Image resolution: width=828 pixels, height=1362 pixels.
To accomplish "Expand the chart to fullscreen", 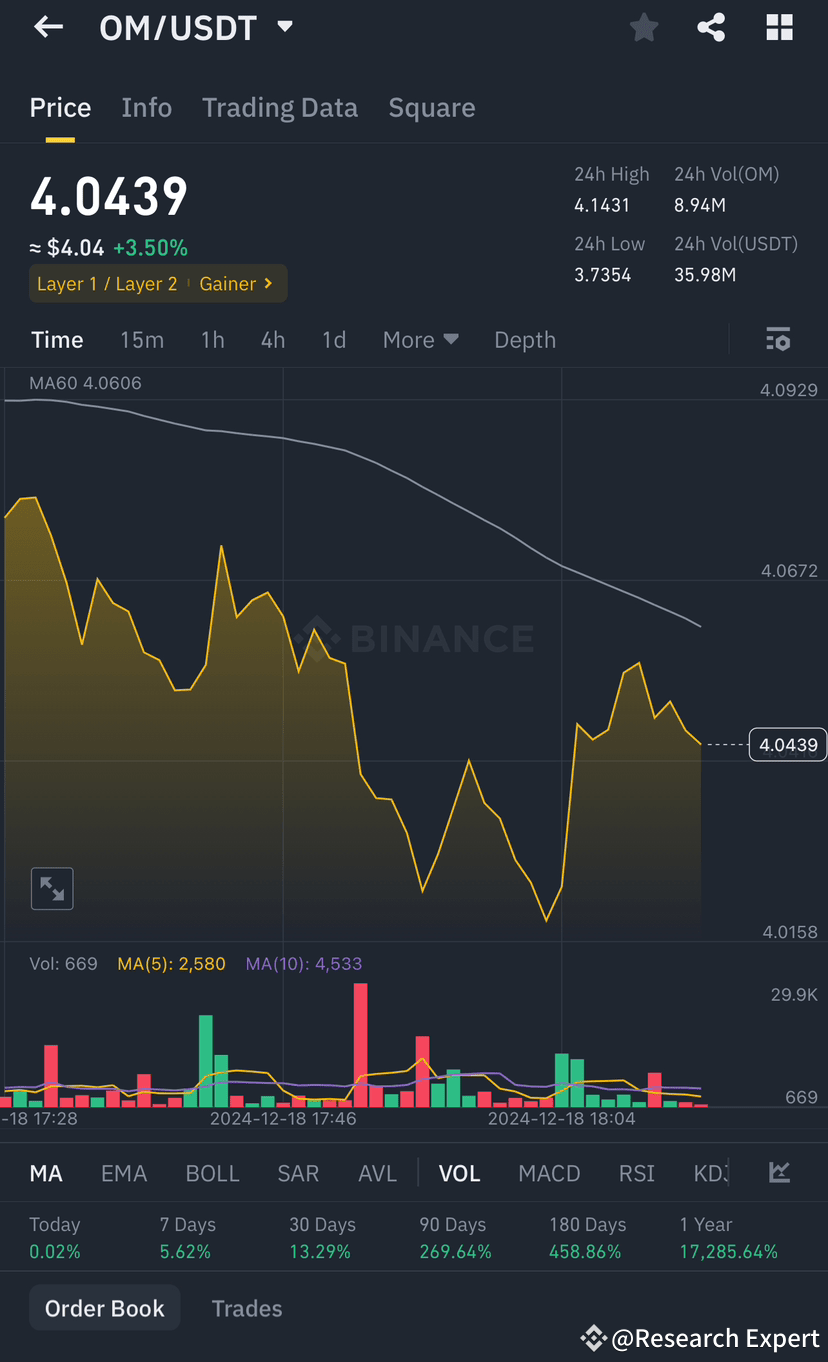I will [x=51, y=888].
